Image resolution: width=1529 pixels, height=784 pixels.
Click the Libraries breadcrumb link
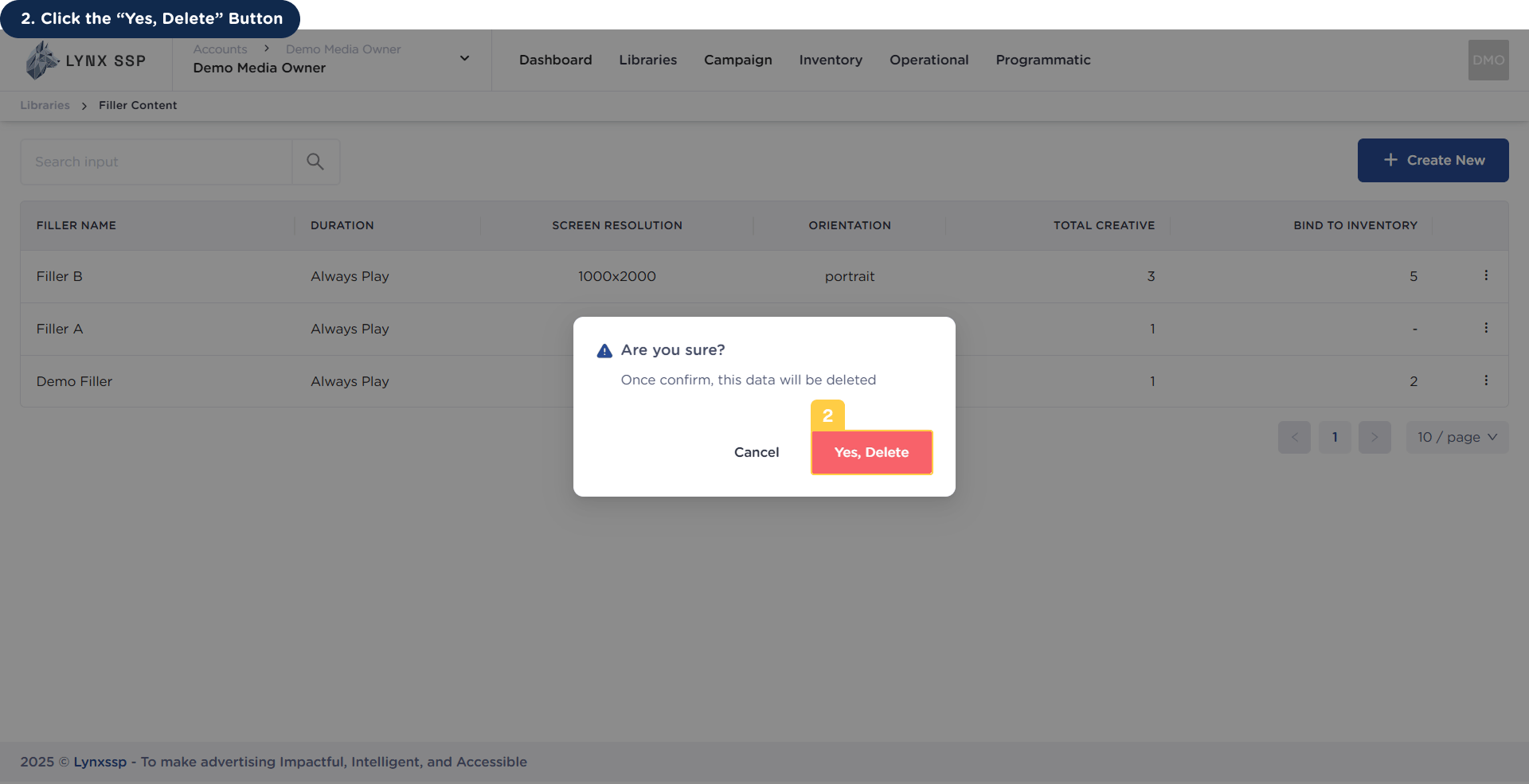(x=45, y=105)
